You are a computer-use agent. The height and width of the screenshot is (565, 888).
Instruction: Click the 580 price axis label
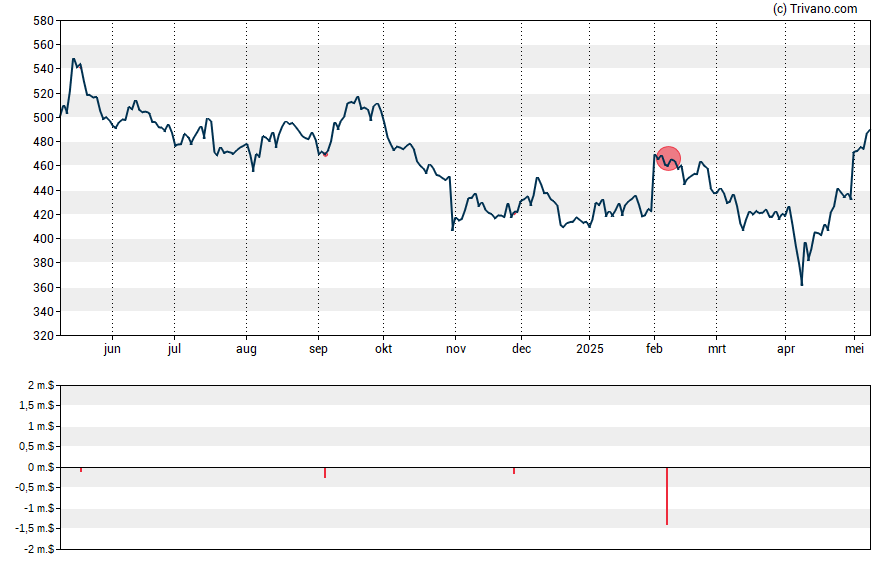[x=44, y=21]
